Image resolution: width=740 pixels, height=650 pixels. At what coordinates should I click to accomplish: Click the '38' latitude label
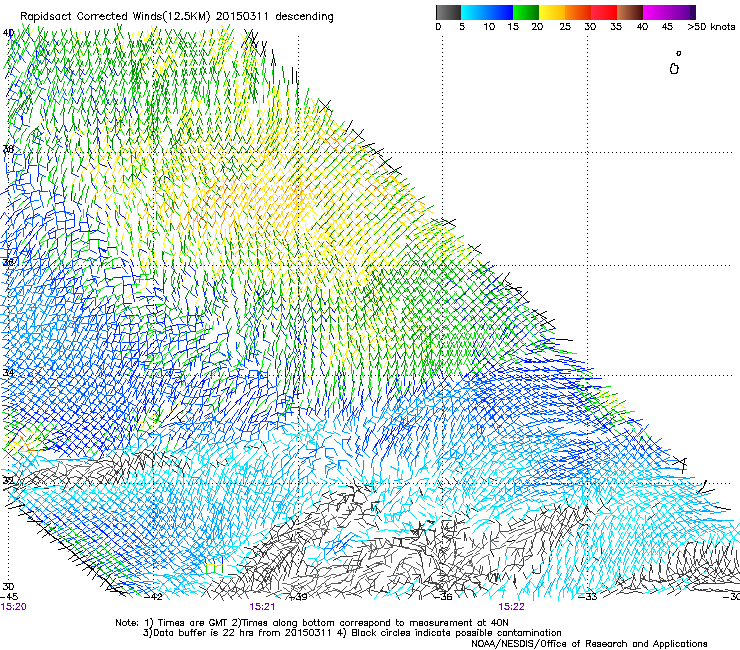tap(8, 149)
